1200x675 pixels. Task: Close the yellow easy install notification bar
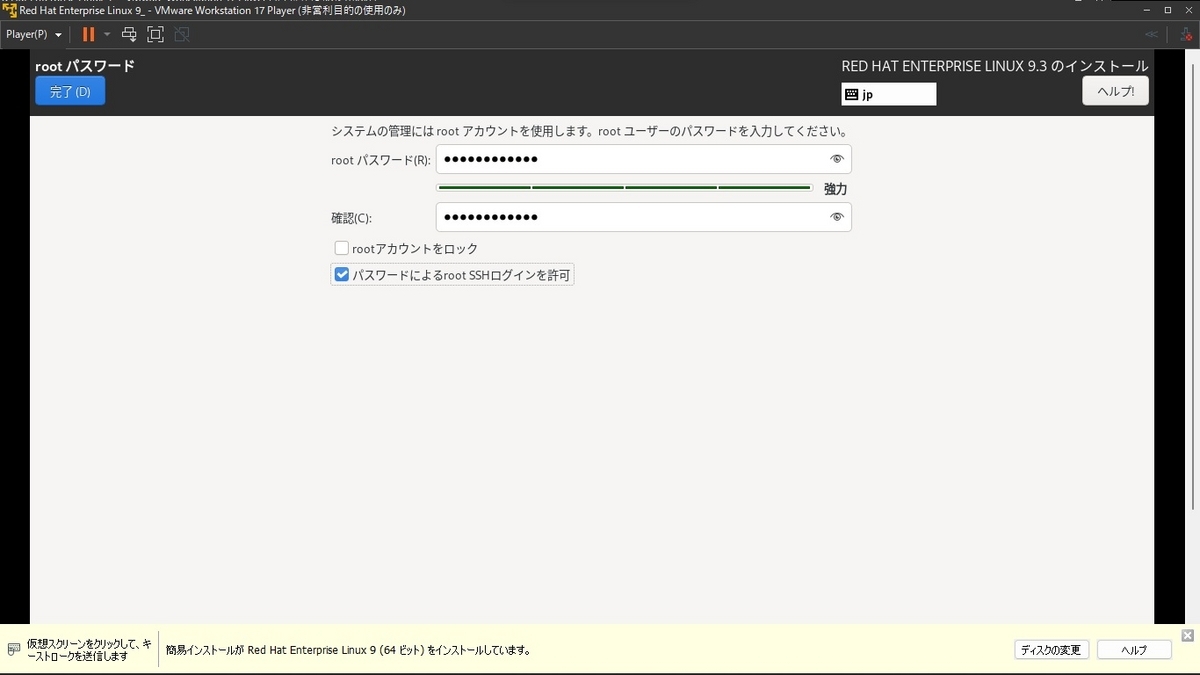[1187, 636]
